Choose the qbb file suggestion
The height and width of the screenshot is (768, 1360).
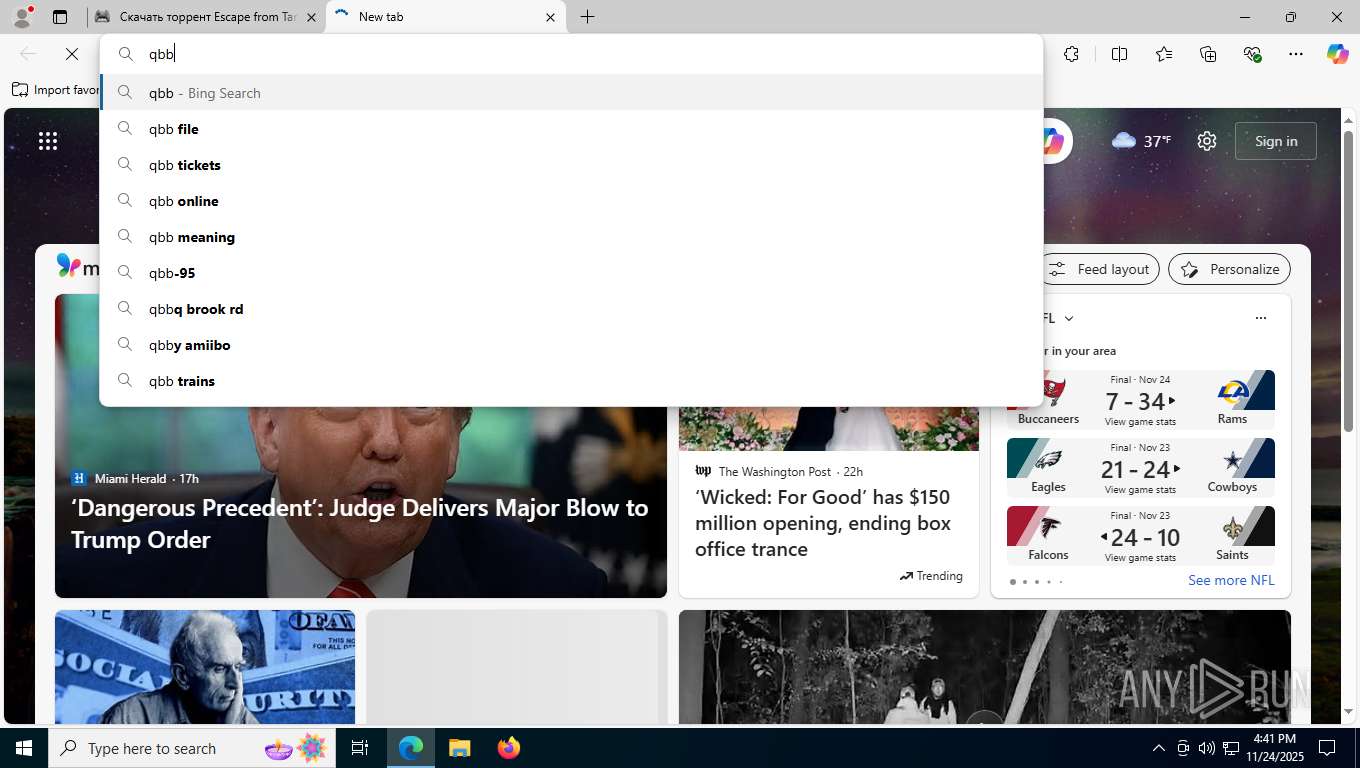(x=571, y=129)
